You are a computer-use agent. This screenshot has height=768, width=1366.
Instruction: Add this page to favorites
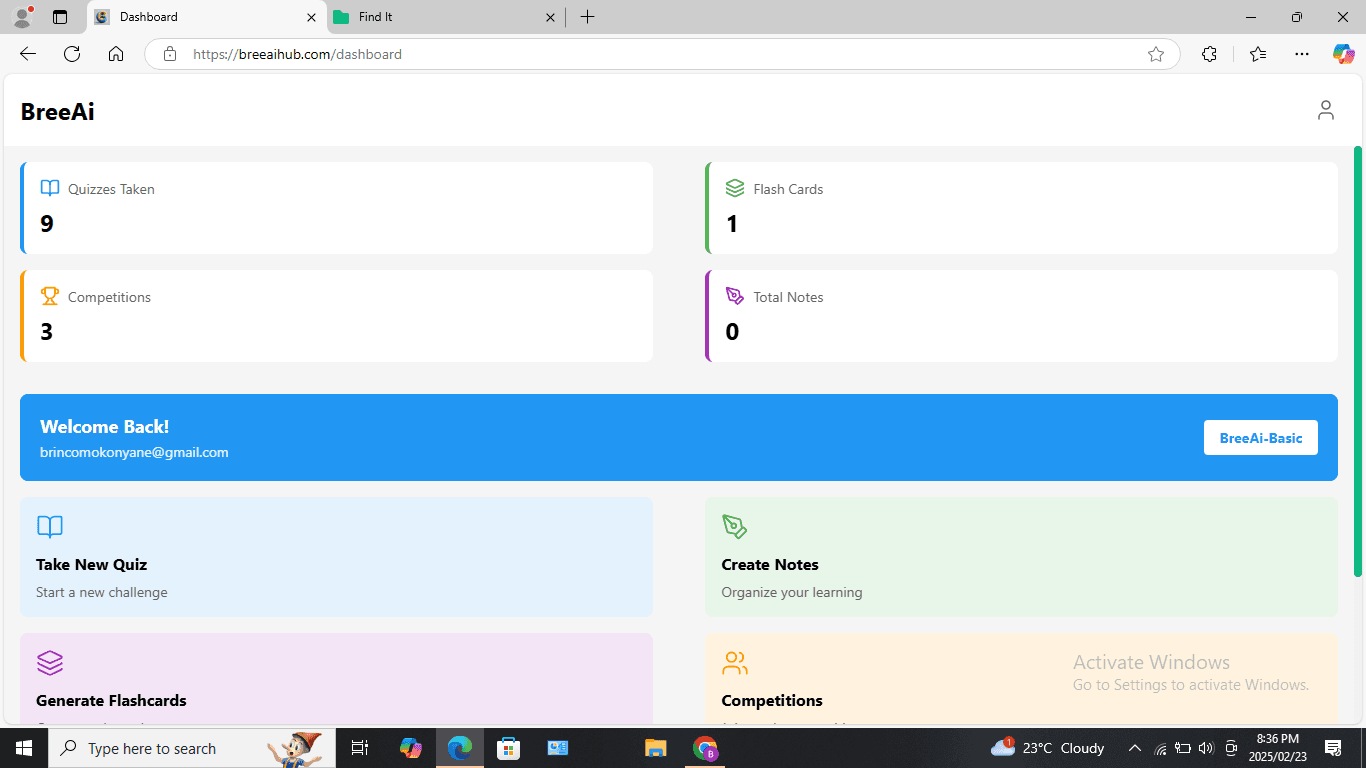1156,54
